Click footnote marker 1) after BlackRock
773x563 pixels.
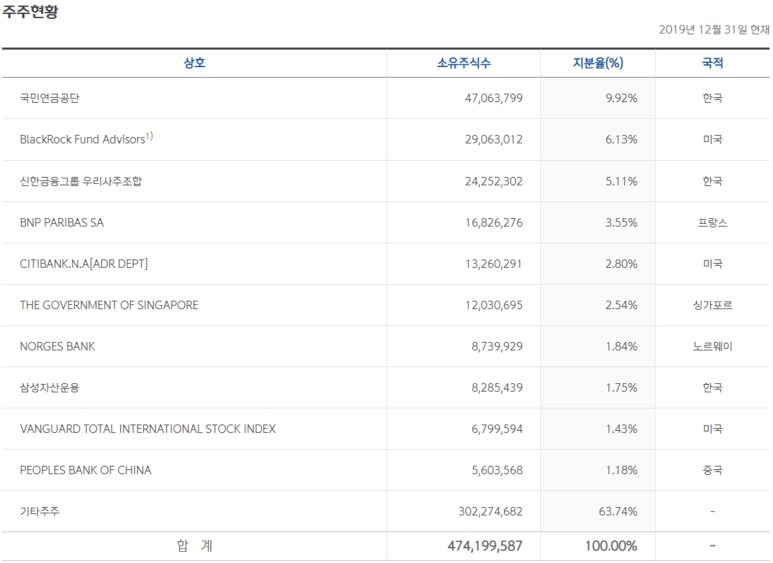click(x=149, y=136)
